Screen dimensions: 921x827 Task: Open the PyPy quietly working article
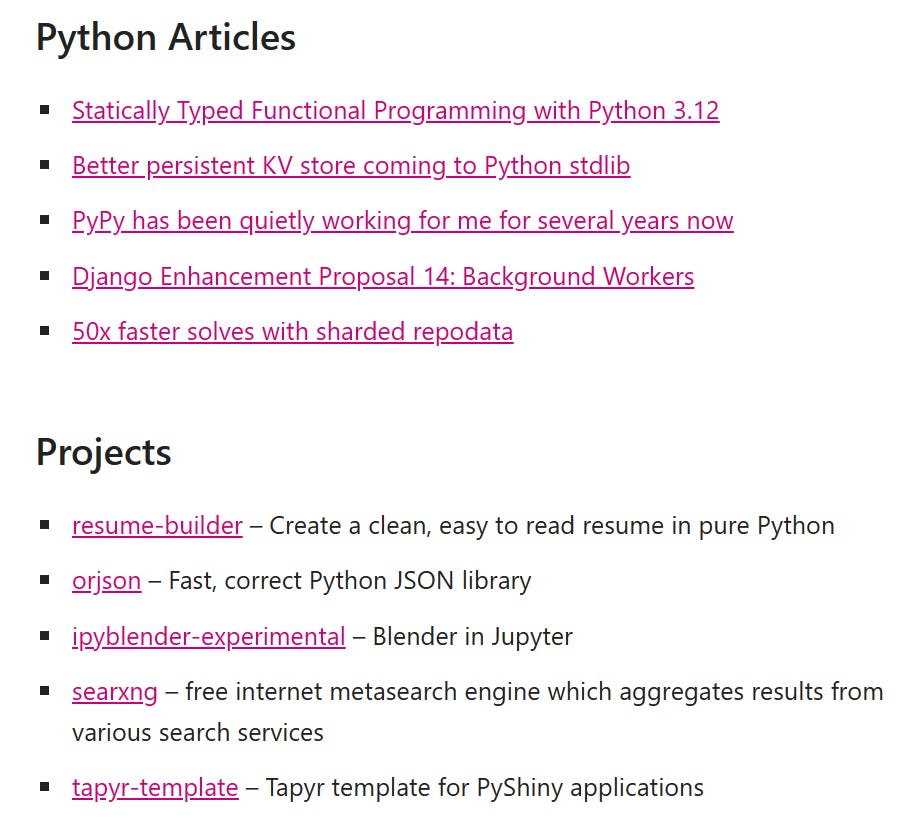coord(402,221)
